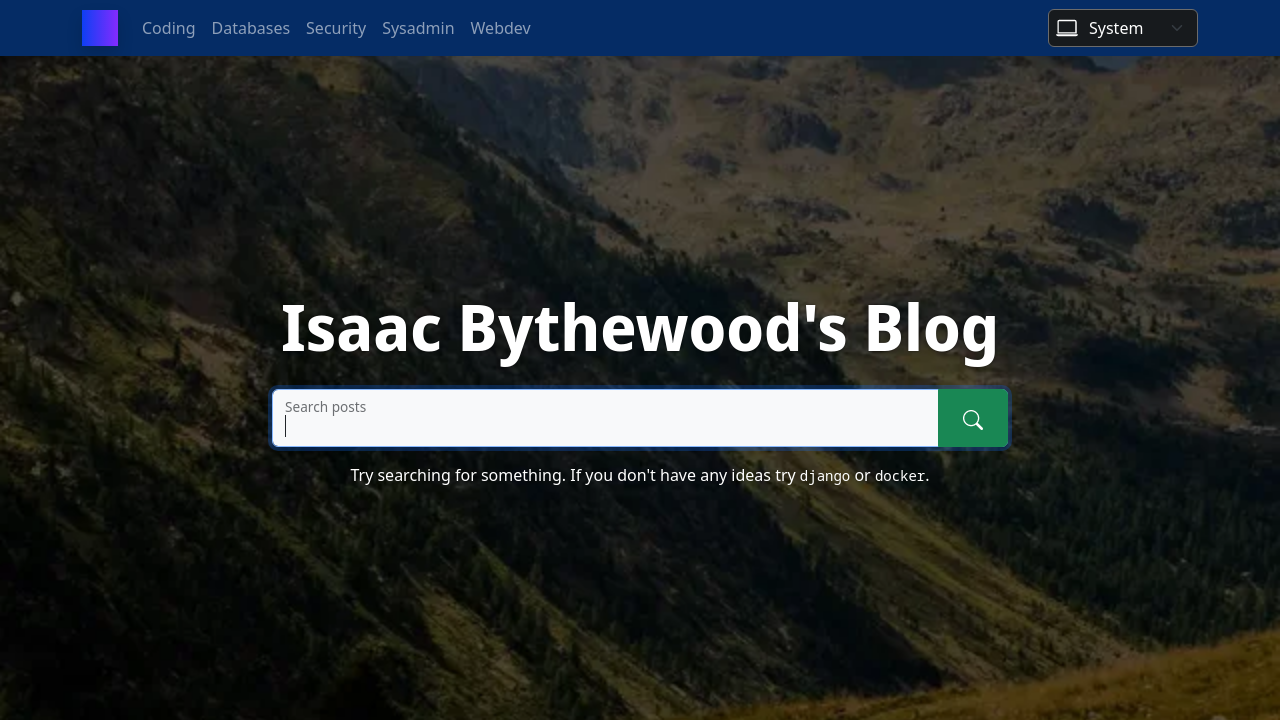Image resolution: width=1280 pixels, height=720 pixels.
Task: Click the theme picker showing System
Action: [1122, 28]
